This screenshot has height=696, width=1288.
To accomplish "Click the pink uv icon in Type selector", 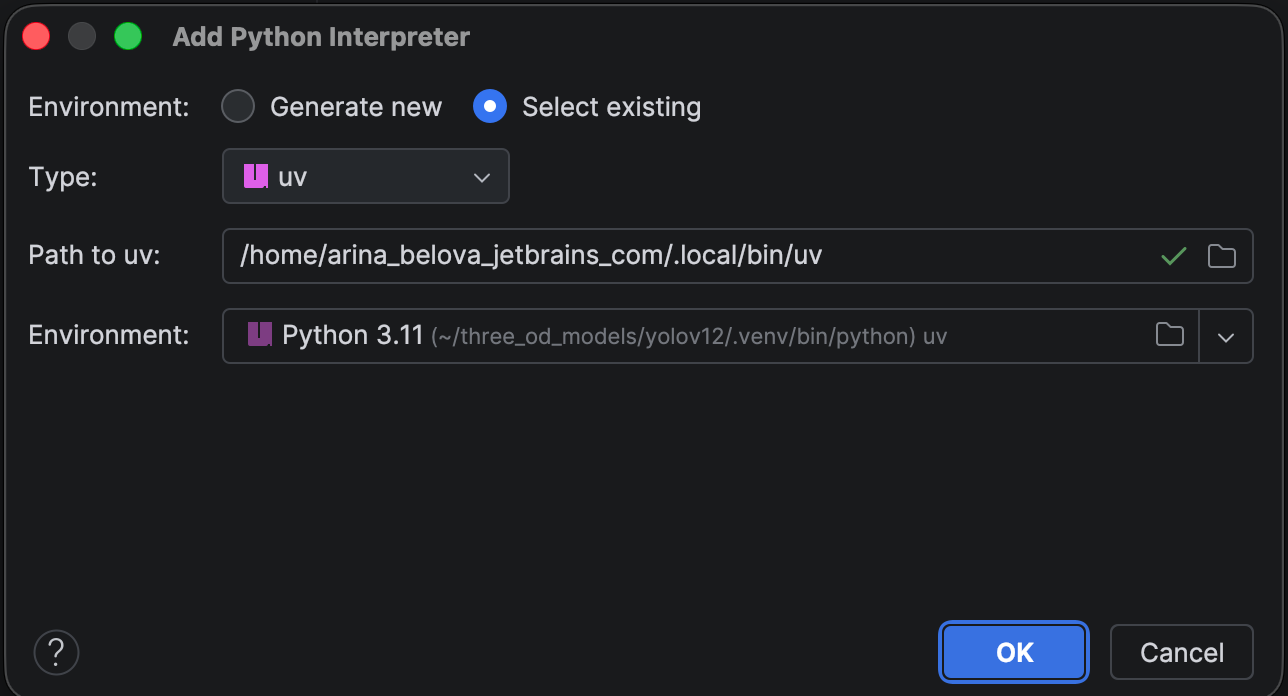I will point(257,177).
